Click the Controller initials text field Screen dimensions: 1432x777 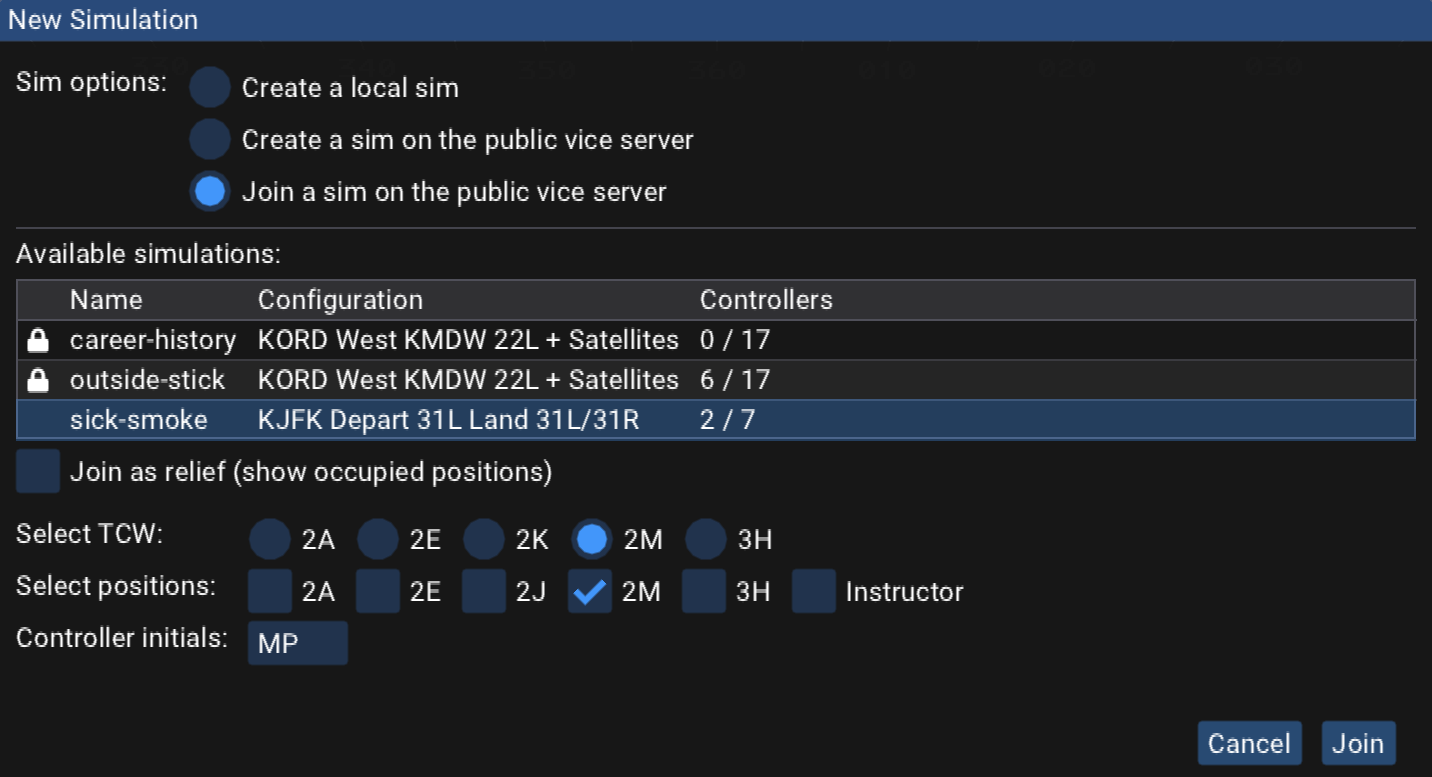[x=297, y=642]
